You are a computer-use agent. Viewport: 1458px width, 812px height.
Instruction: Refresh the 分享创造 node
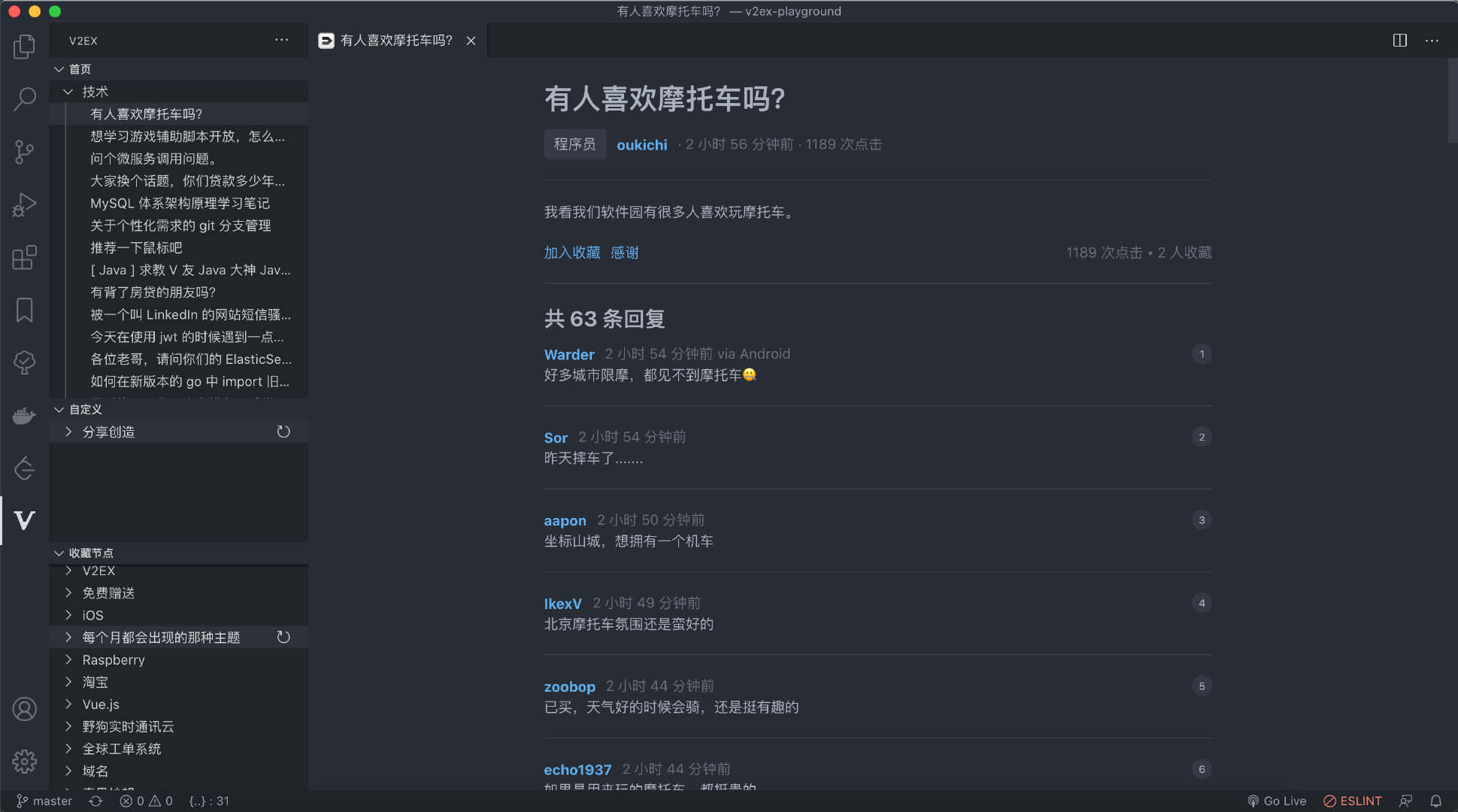click(x=283, y=432)
